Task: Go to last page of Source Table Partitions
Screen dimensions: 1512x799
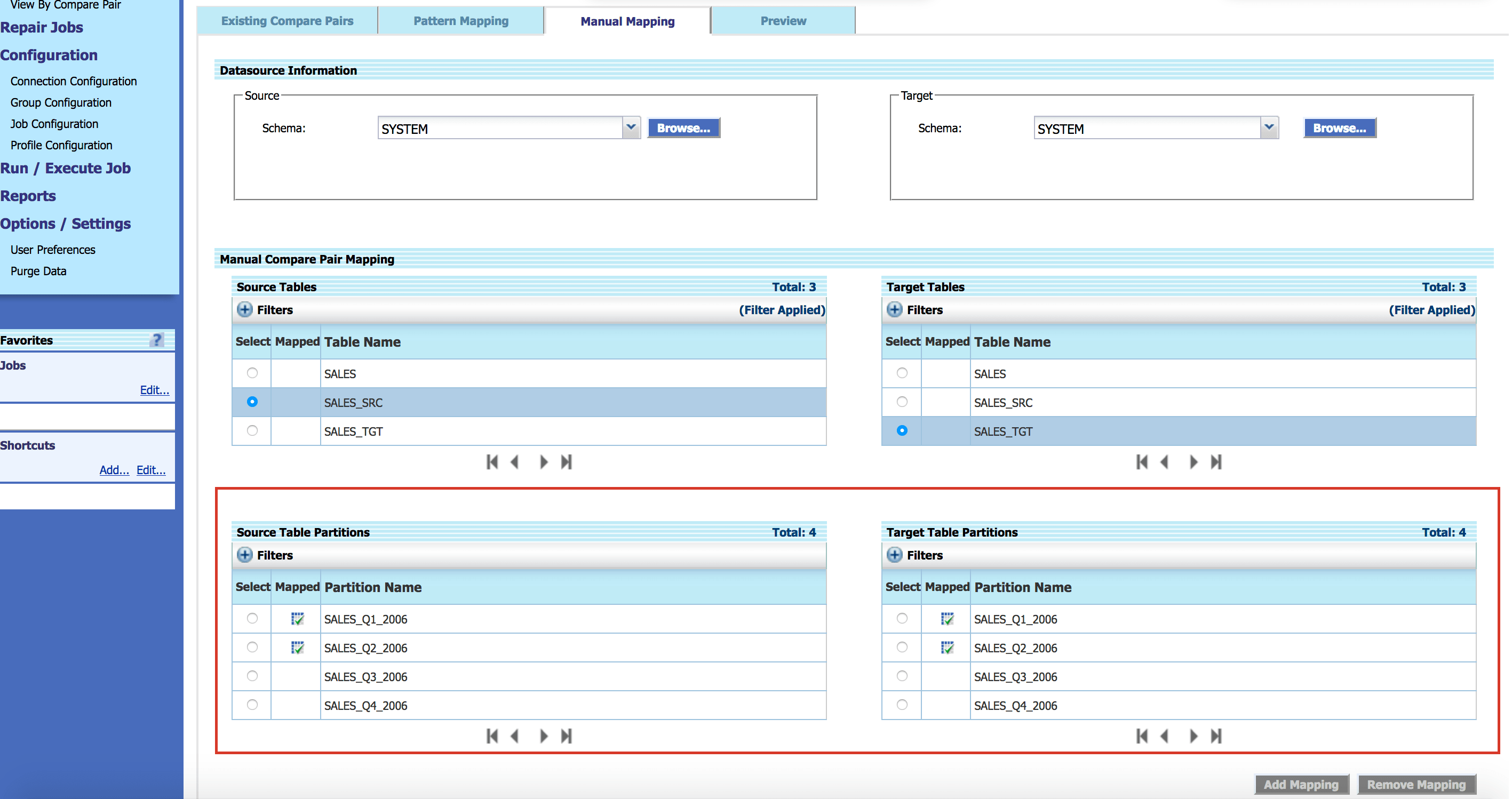Action: click(x=567, y=736)
